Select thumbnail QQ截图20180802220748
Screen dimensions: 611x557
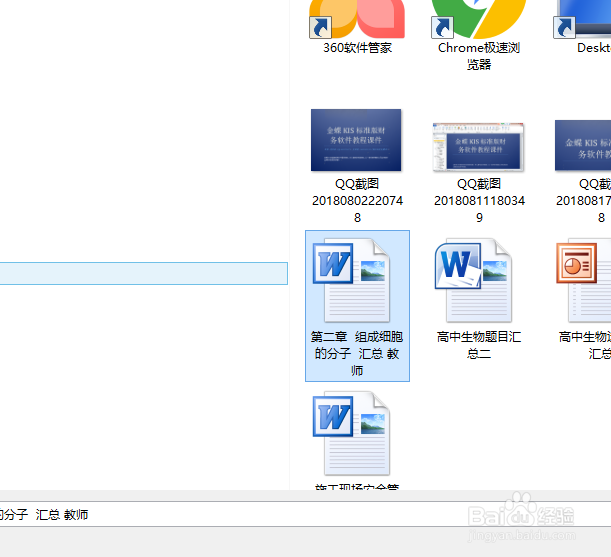pos(356,140)
